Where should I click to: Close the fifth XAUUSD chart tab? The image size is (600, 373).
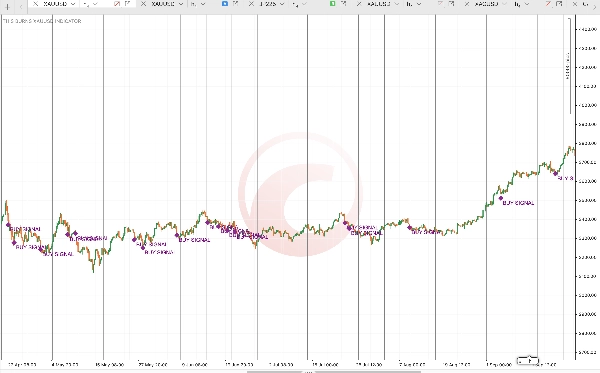tap(467, 4)
